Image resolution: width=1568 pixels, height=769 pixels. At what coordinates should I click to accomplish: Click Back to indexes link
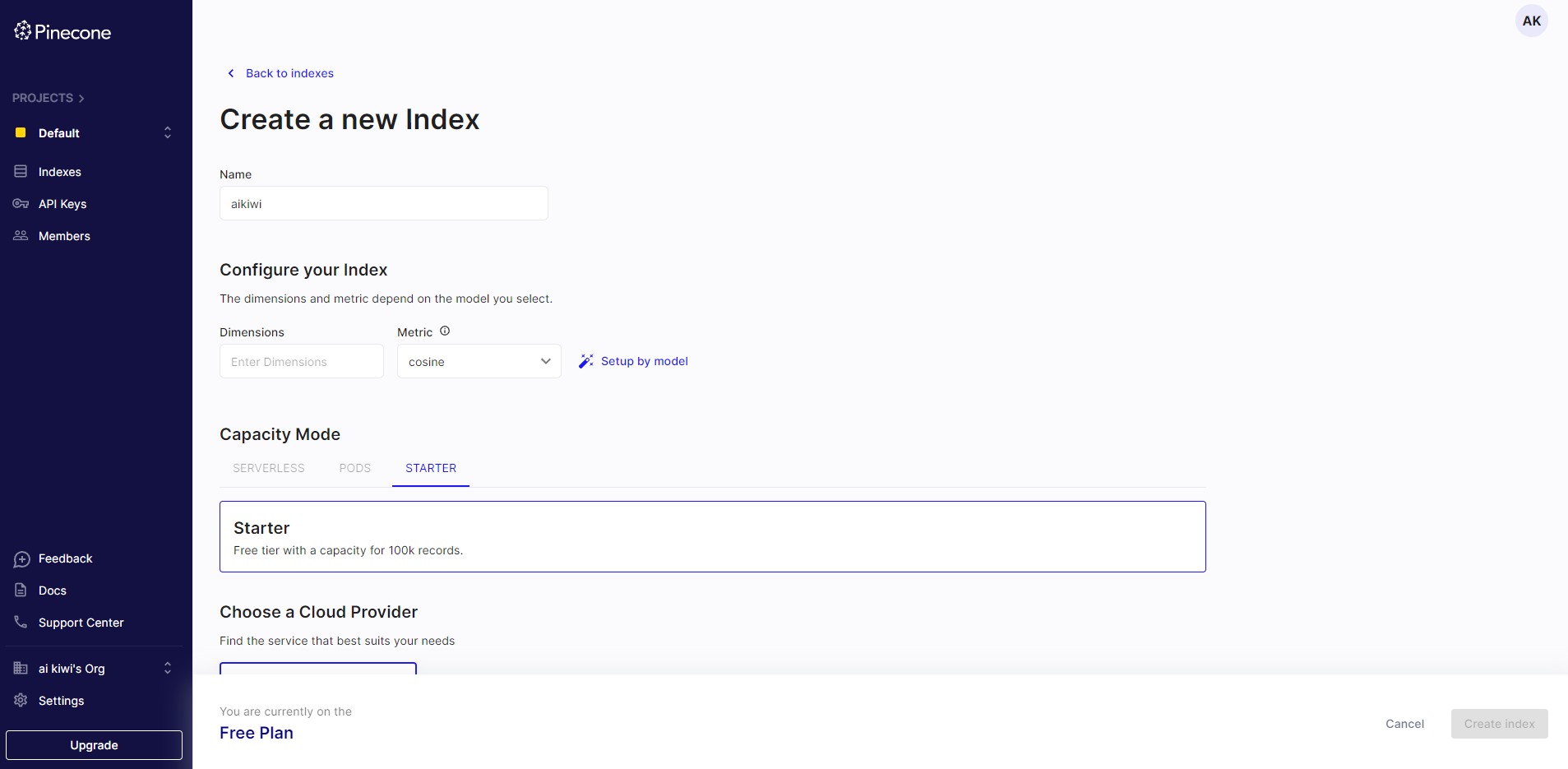tap(289, 73)
